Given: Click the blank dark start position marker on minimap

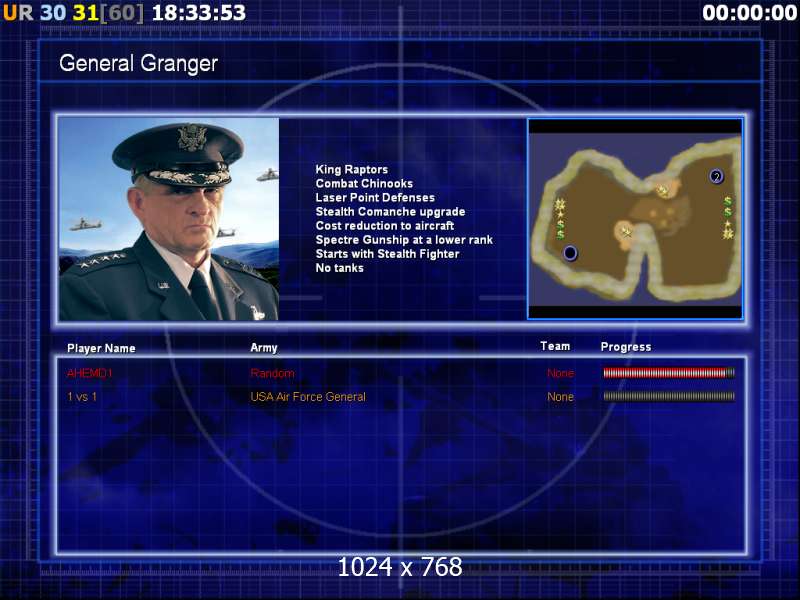Looking at the screenshot, I should (570, 253).
